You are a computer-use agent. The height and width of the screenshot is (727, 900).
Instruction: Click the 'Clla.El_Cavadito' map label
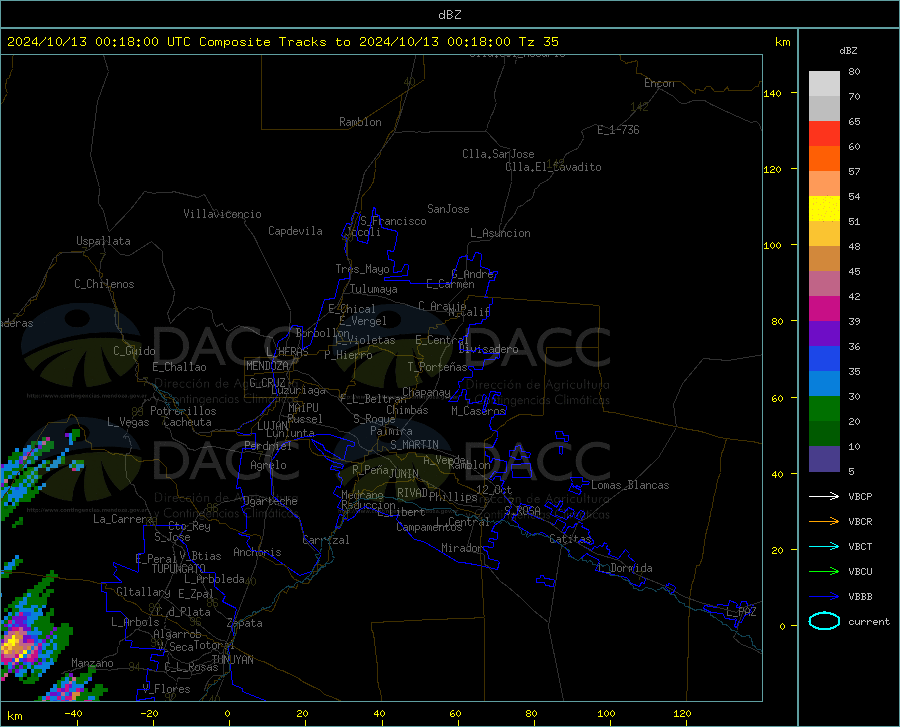coord(553,167)
